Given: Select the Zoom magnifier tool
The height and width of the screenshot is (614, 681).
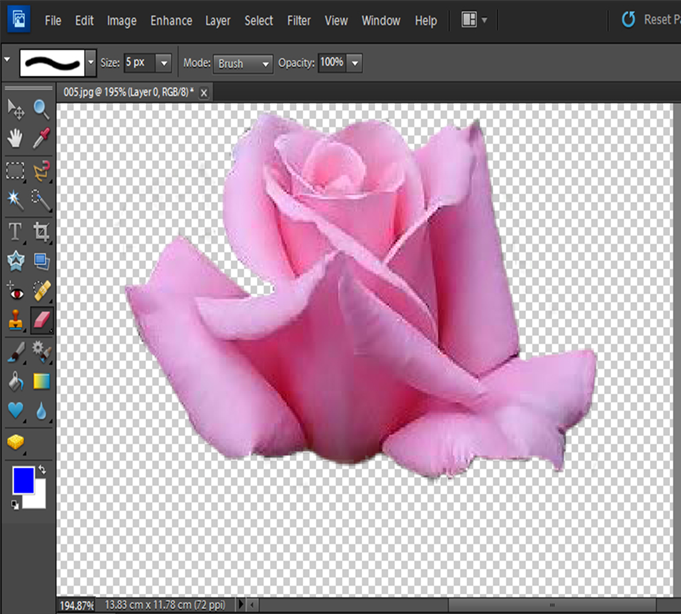Looking at the screenshot, I should coord(41,109).
